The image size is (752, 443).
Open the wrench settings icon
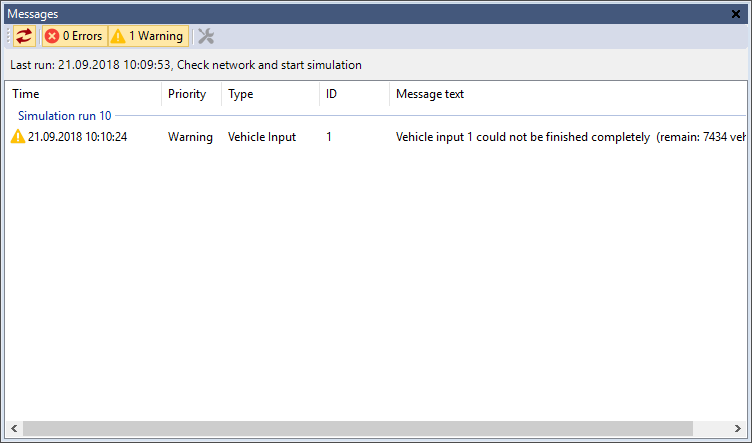(206, 36)
